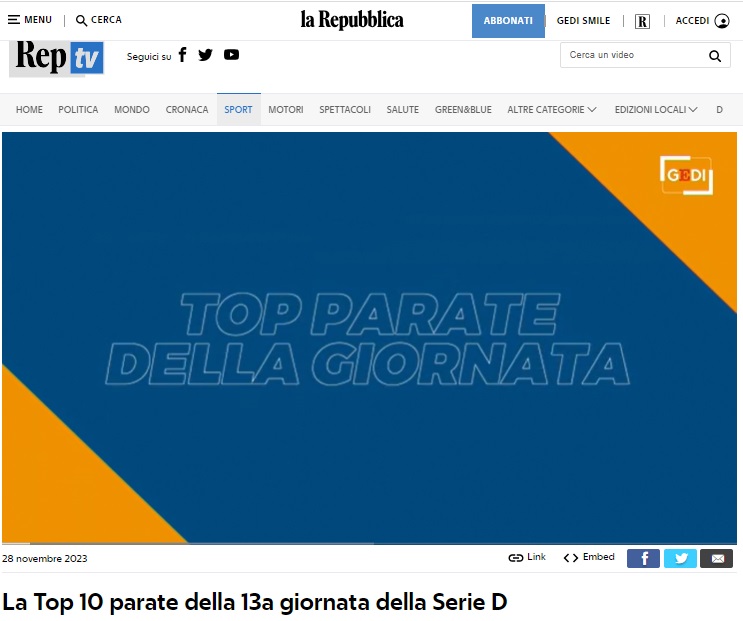Click the R logo icon
Screen dimensions: 743x621
(x=642, y=21)
